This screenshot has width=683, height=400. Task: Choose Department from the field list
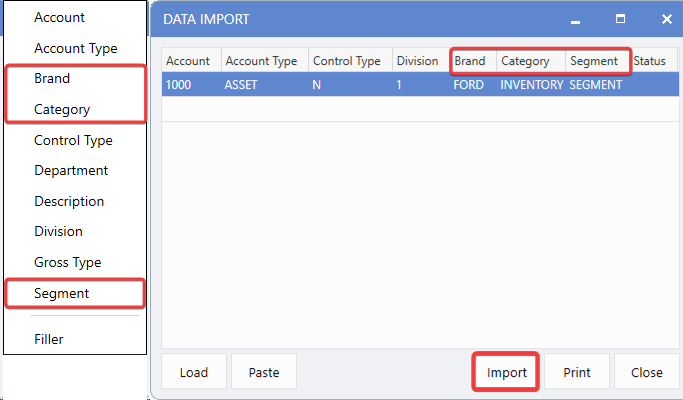click(x=71, y=170)
